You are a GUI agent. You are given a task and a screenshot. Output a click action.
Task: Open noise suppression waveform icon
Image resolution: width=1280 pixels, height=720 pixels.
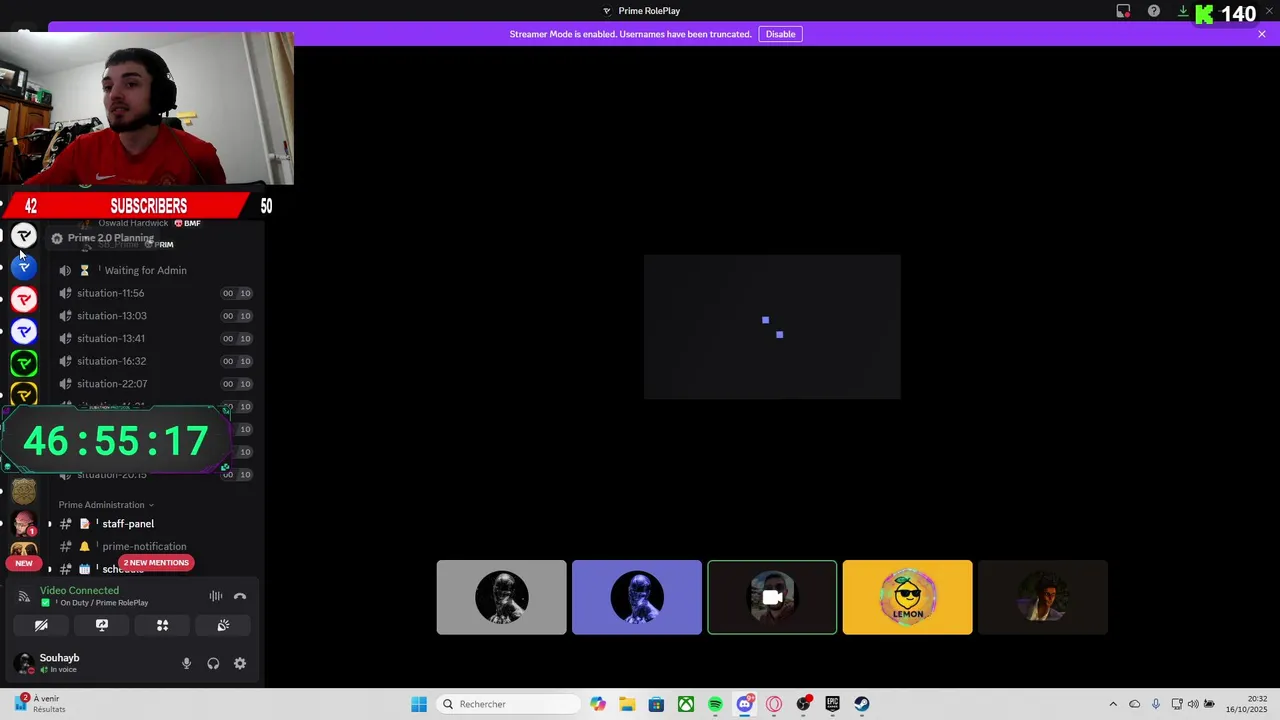point(216,596)
